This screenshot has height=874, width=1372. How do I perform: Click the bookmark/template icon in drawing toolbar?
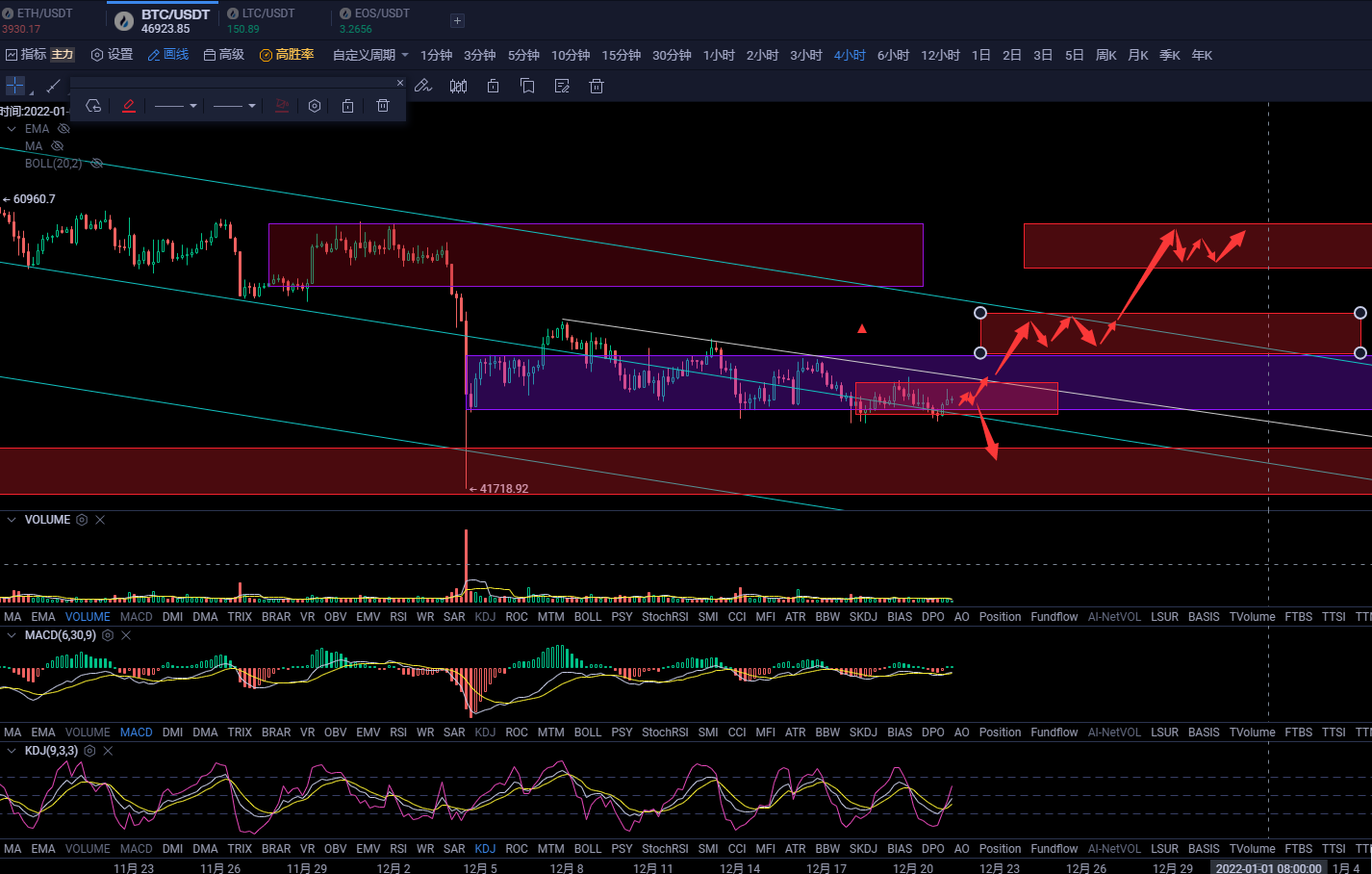coord(527,86)
